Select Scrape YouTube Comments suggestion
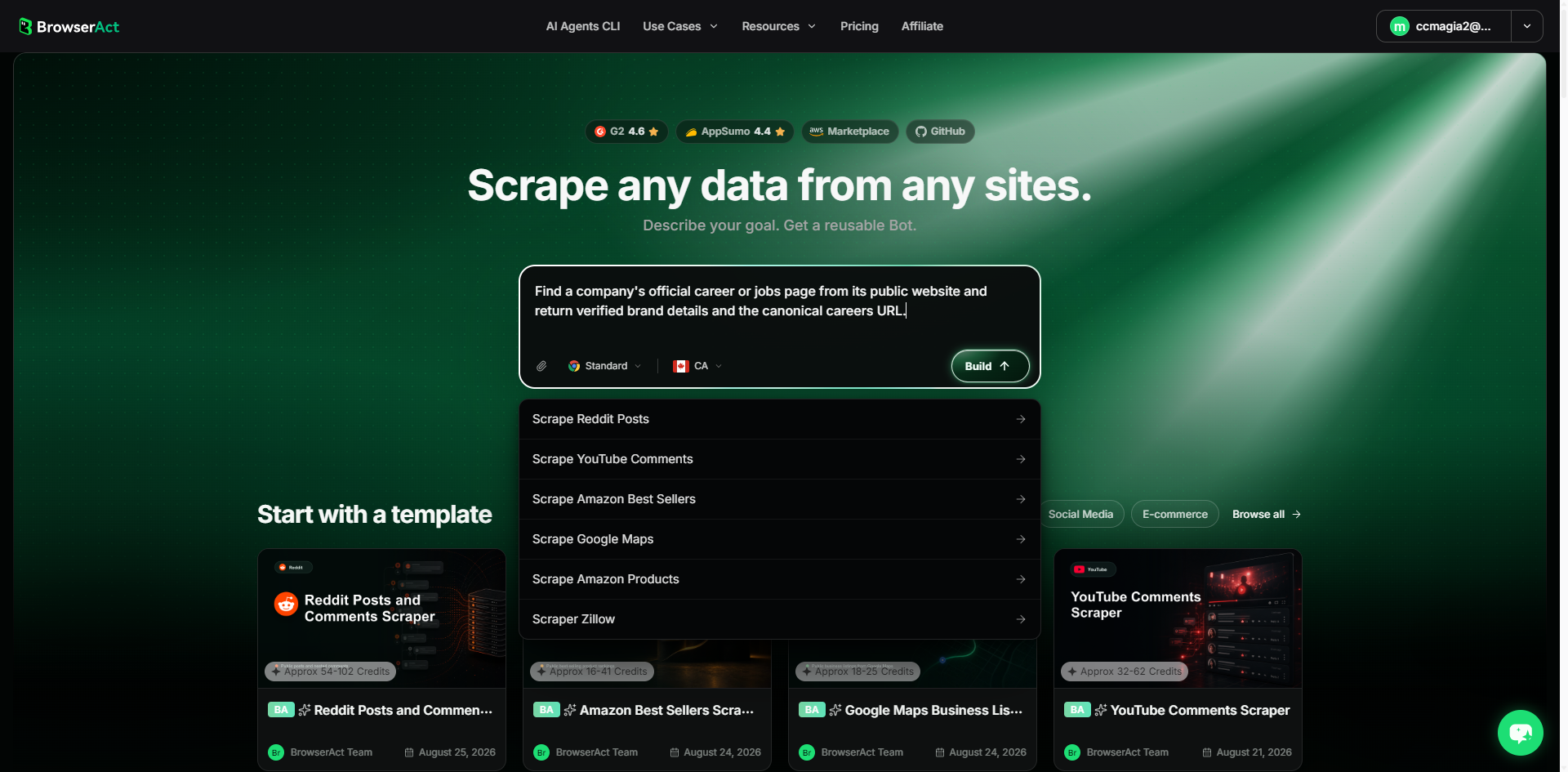 (779, 459)
